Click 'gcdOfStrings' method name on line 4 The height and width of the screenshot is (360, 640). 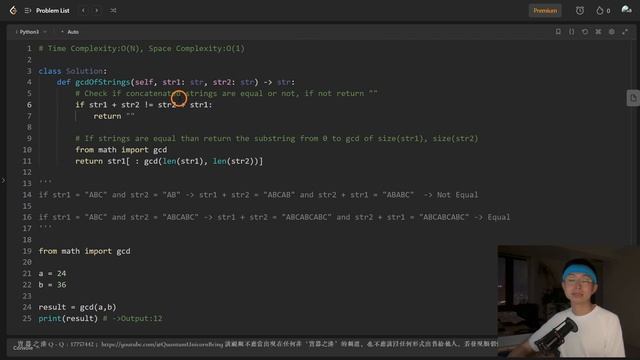click(102, 82)
